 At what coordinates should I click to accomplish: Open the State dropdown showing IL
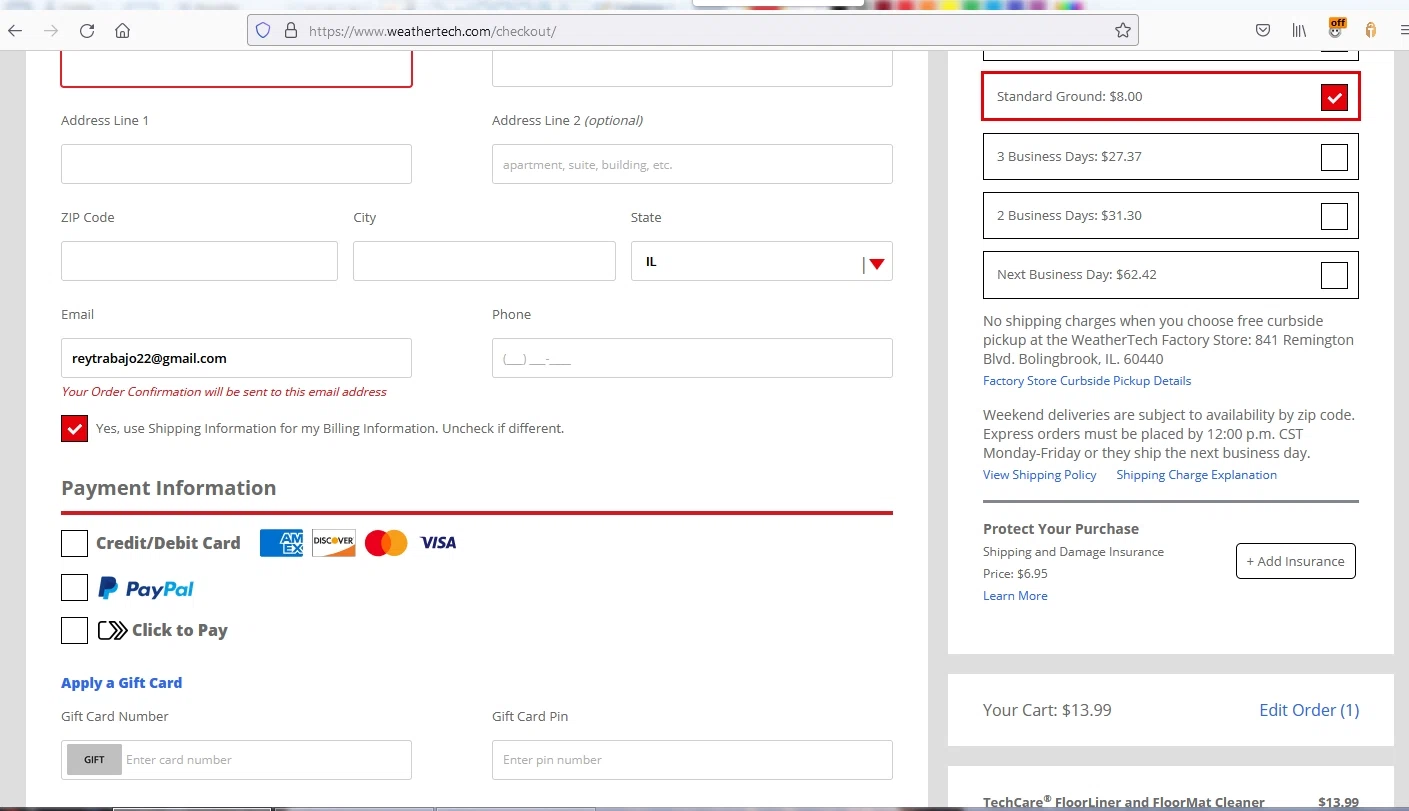point(762,261)
